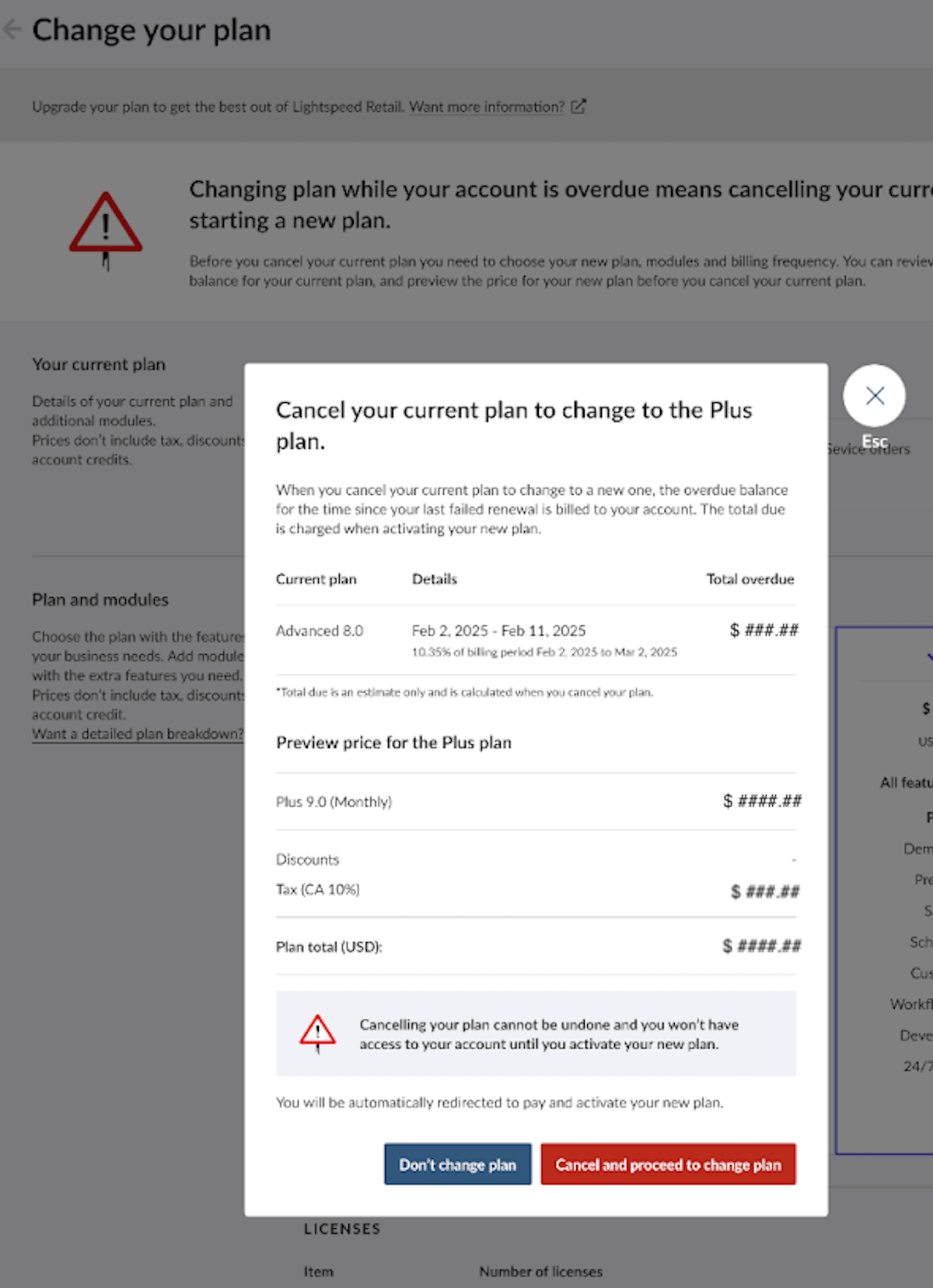The width and height of the screenshot is (933, 1288).
Task: Click the LICENSES section heading
Action: [342, 1229]
